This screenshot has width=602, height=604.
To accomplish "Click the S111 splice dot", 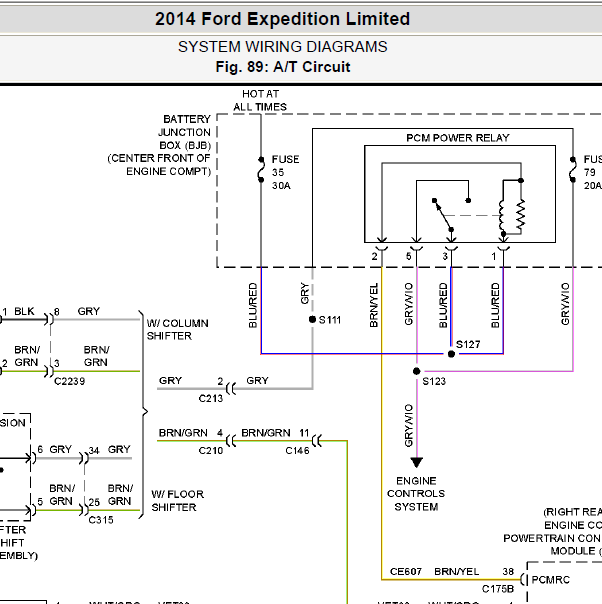I will click(x=312, y=319).
